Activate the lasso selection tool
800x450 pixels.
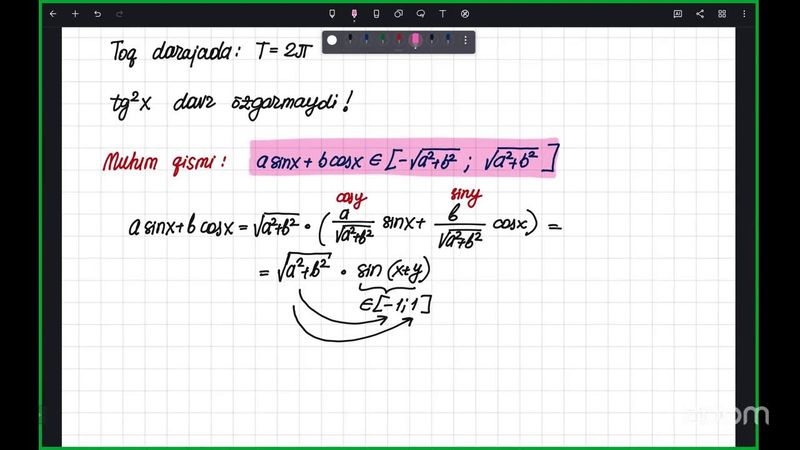pyautogui.click(x=420, y=14)
